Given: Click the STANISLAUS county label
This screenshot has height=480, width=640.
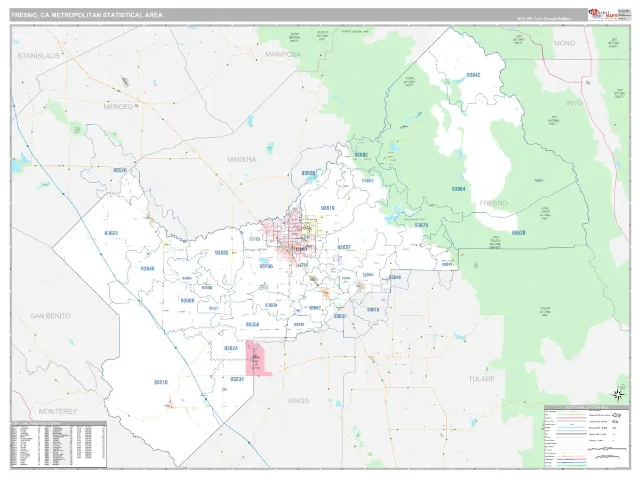Looking at the screenshot, I should (38, 56).
